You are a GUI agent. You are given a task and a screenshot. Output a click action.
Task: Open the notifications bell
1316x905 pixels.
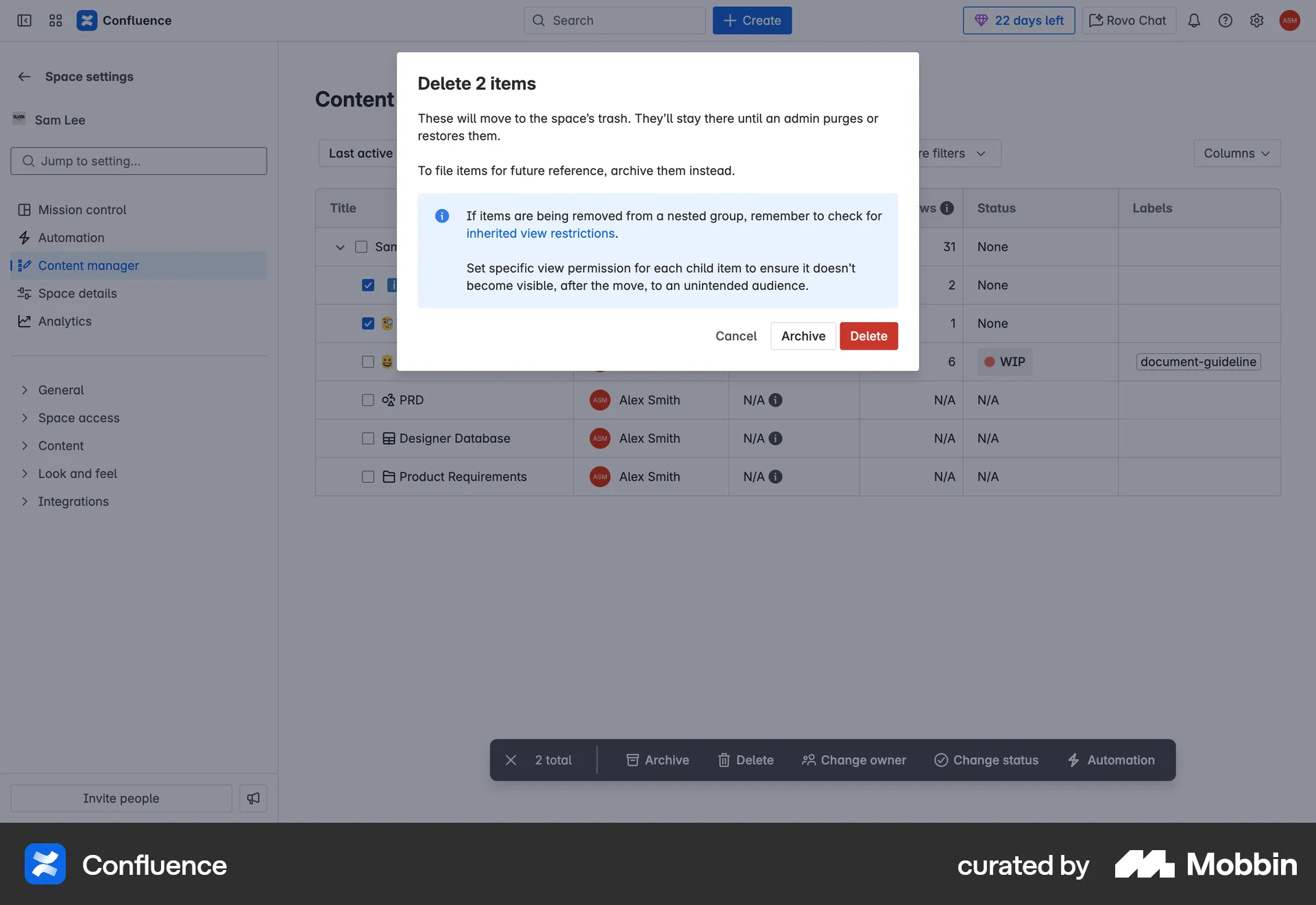point(1194,21)
